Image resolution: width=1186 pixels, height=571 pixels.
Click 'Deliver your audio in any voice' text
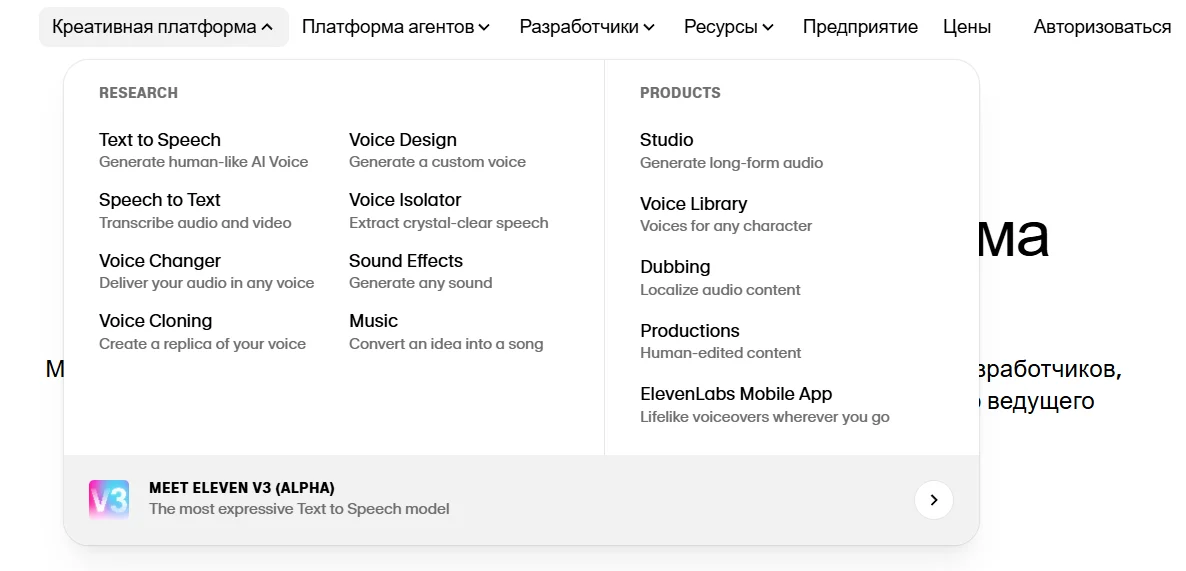tap(206, 283)
